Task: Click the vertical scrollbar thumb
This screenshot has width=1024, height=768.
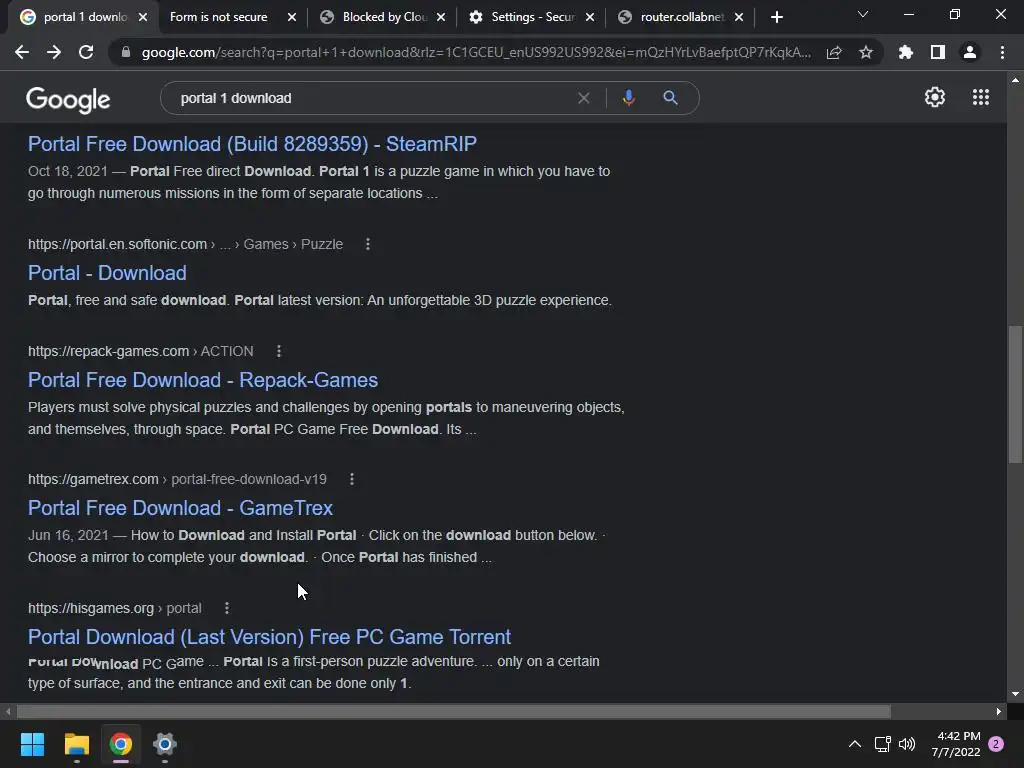Action: pyautogui.click(x=1015, y=394)
